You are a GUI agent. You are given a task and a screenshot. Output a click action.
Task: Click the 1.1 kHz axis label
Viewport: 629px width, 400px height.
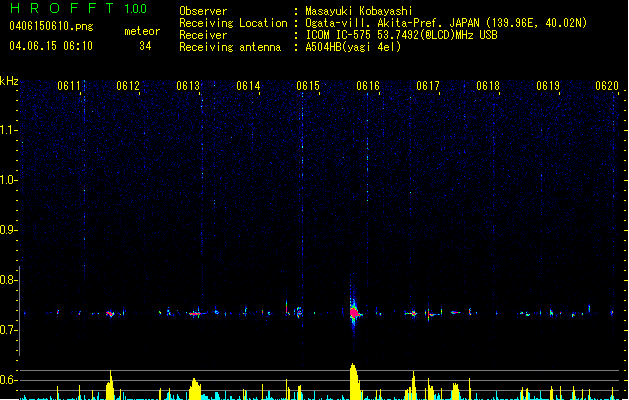point(9,130)
